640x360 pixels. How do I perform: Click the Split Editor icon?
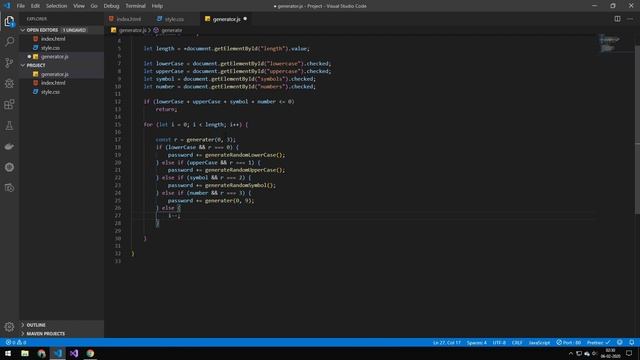(617, 19)
